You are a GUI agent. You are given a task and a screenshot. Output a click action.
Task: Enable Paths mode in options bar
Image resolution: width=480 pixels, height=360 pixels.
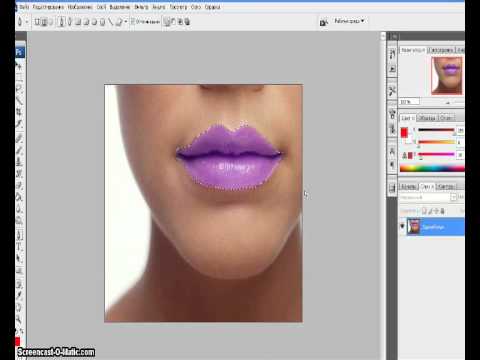(44, 22)
